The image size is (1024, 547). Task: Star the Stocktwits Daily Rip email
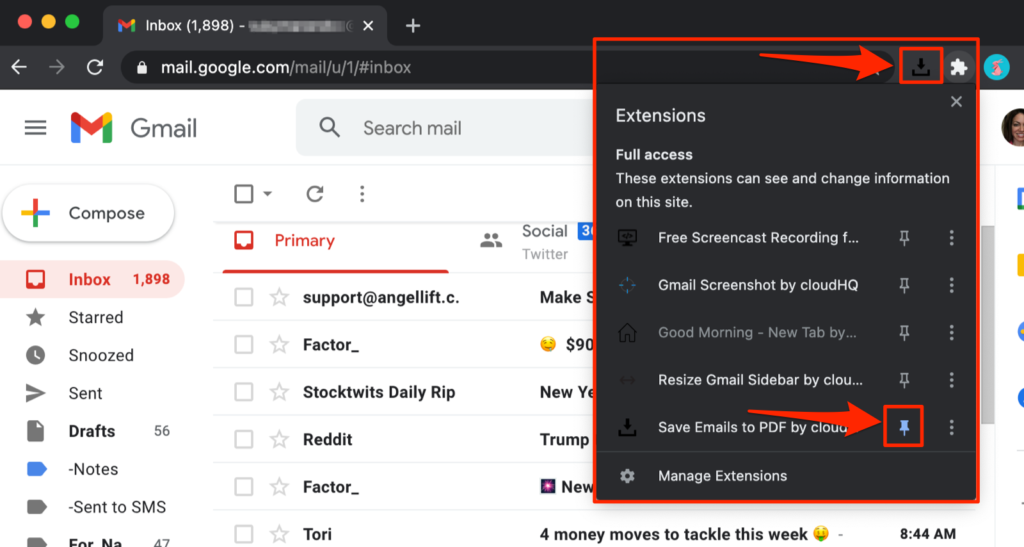coord(280,392)
